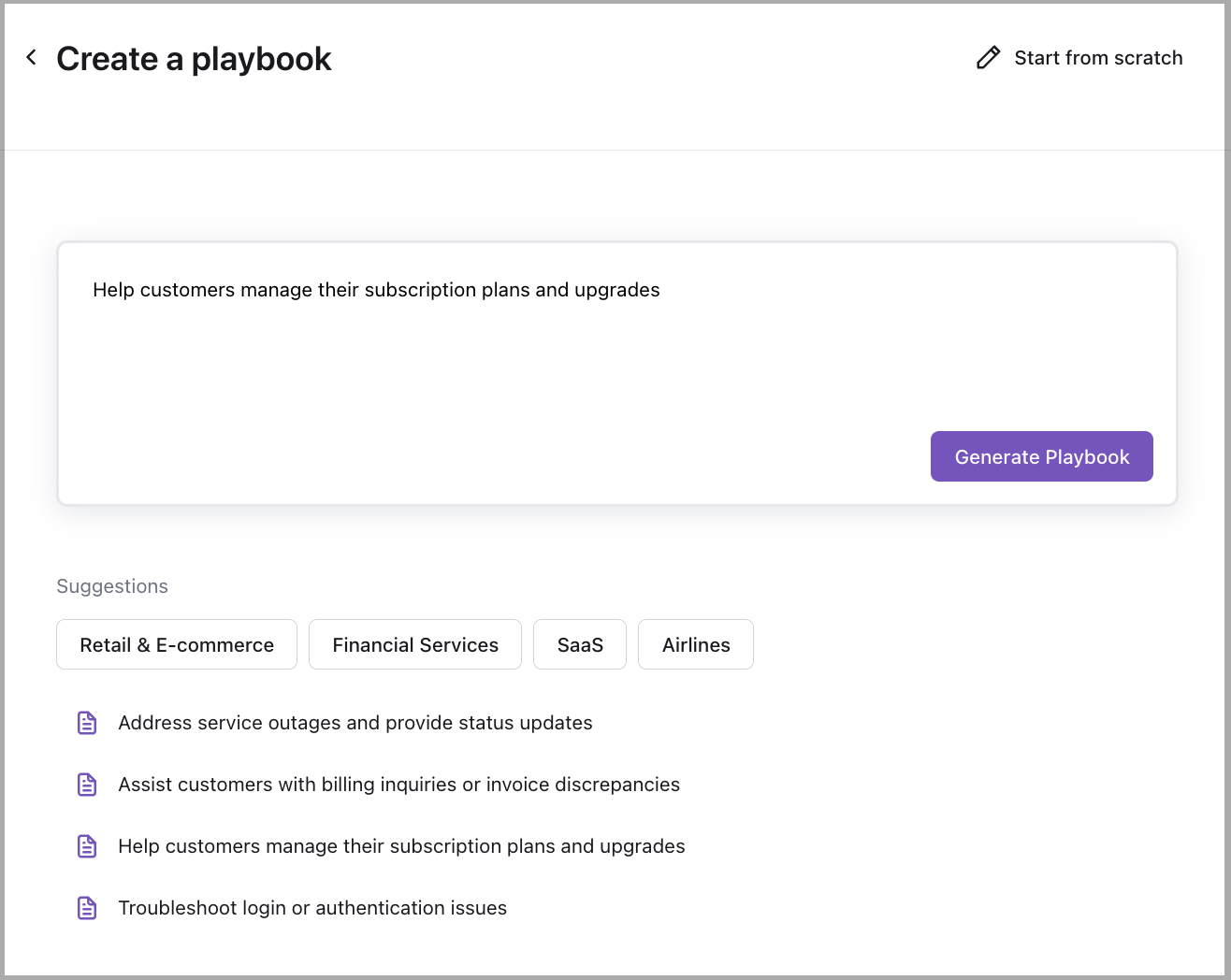Click the document icon for billing inquiries suggestion
1231x980 pixels.
[86, 785]
